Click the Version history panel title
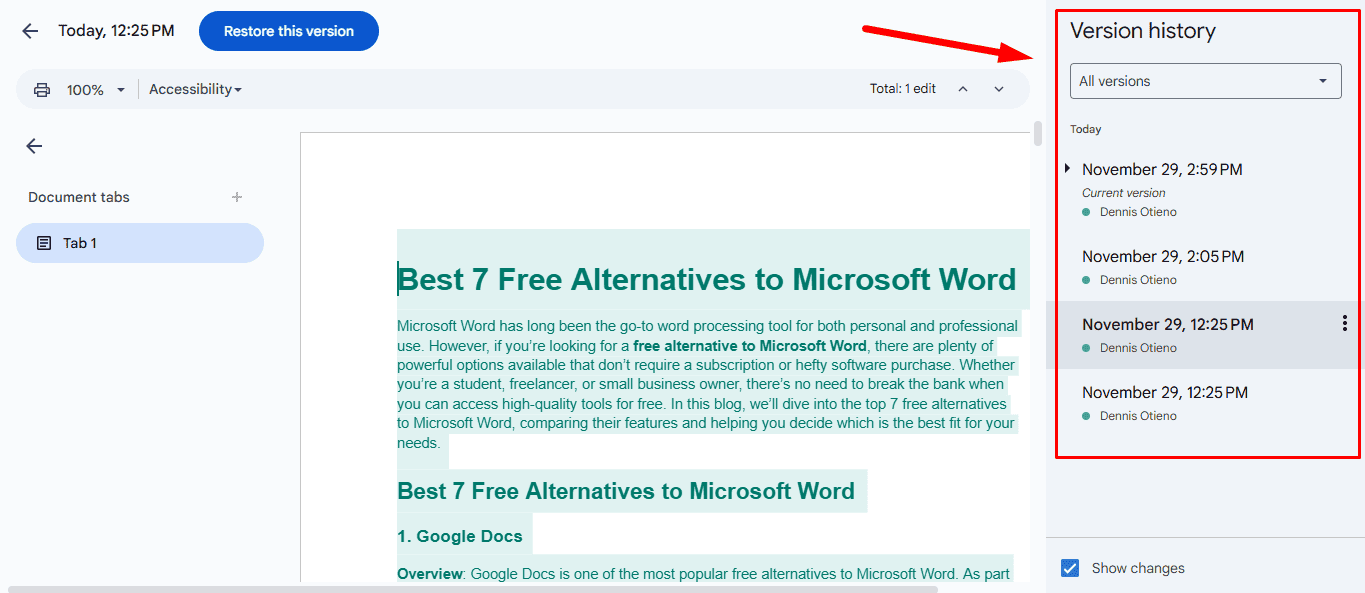Viewport: 1365px width, 593px height. pos(1143,31)
